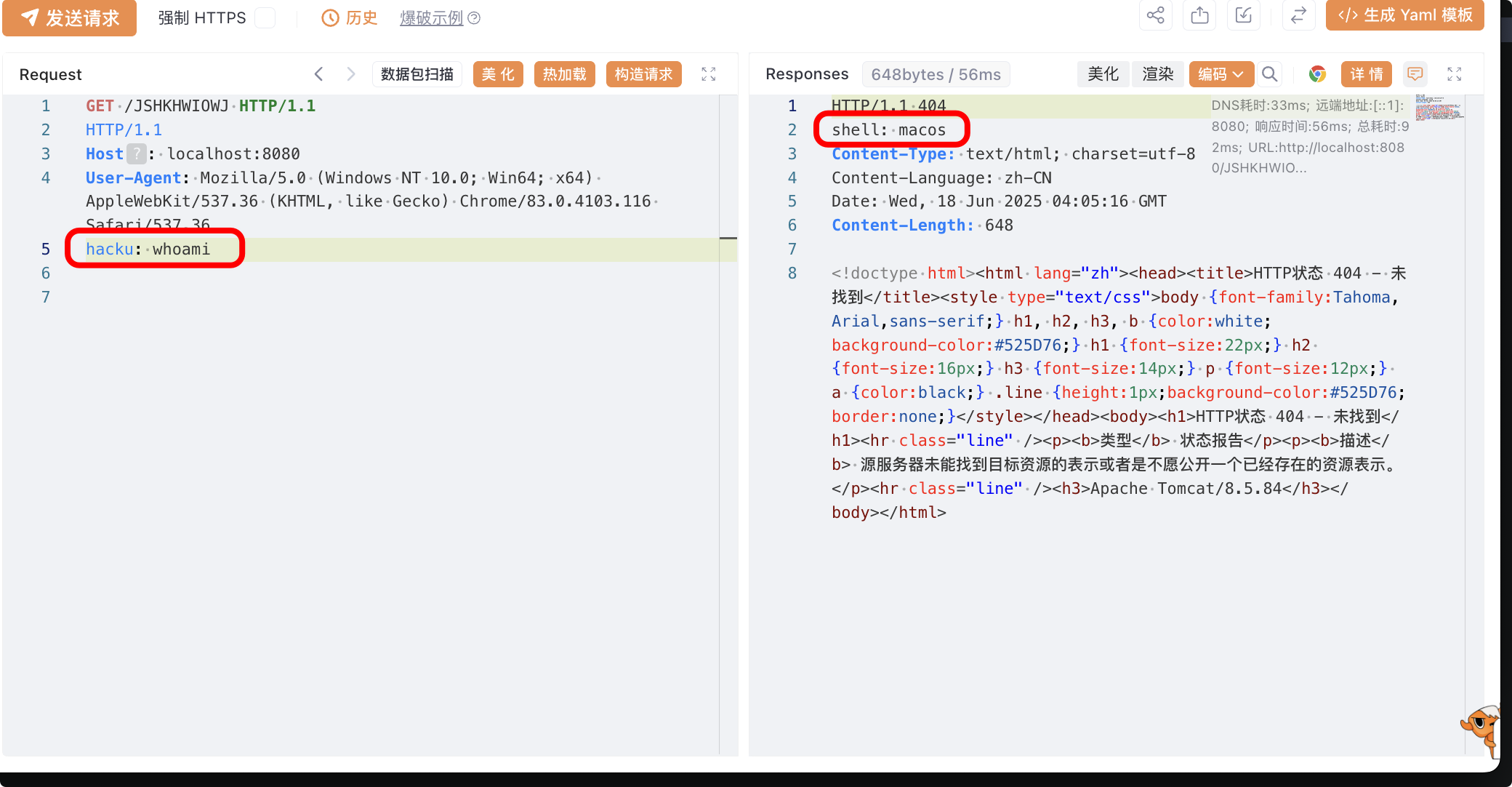This screenshot has height=787, width=1512.
Task: Click the import icon in the top toolbar
Action: tap(1244, 15)
